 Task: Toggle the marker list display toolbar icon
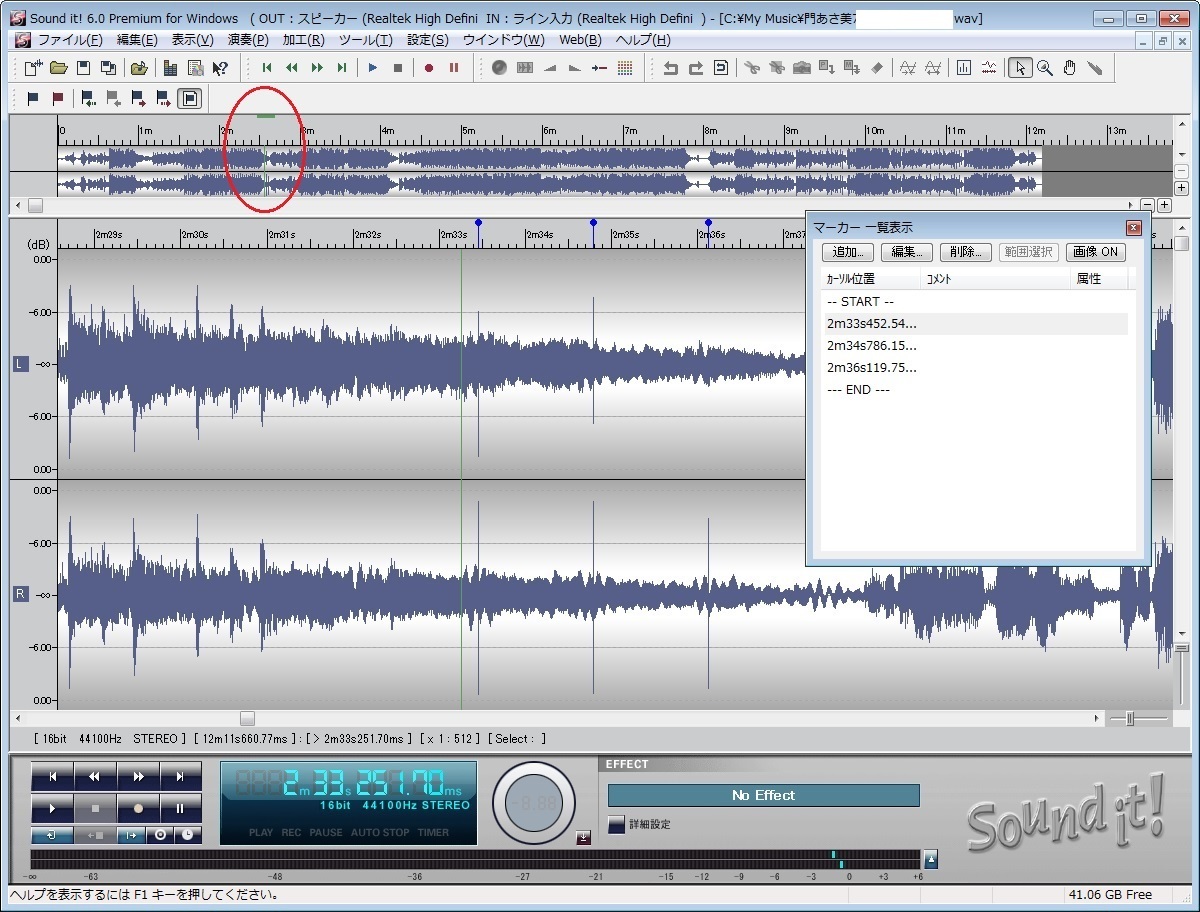click(x=190, y=98)
